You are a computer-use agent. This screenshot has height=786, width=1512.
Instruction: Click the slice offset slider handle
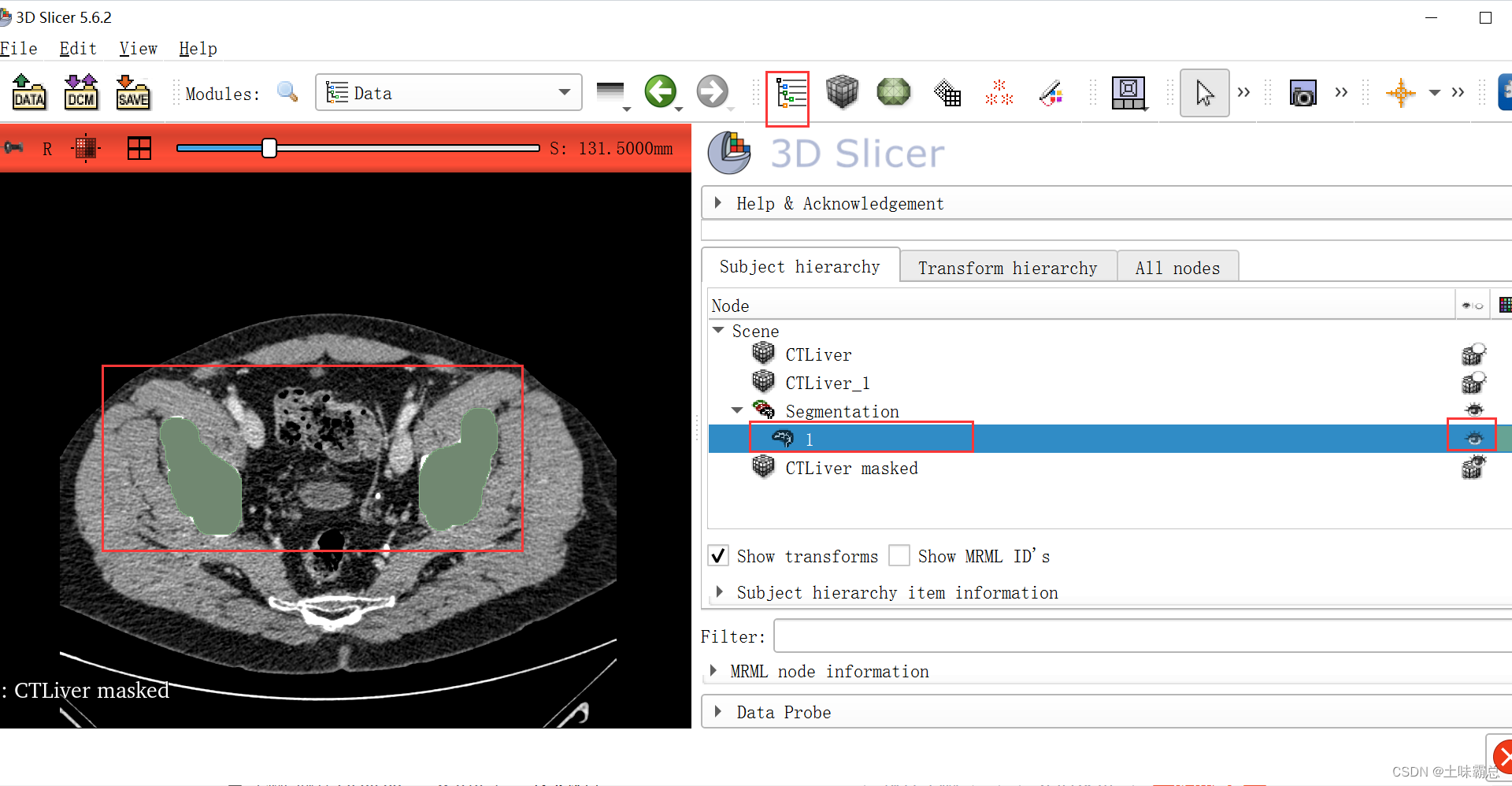269,148
